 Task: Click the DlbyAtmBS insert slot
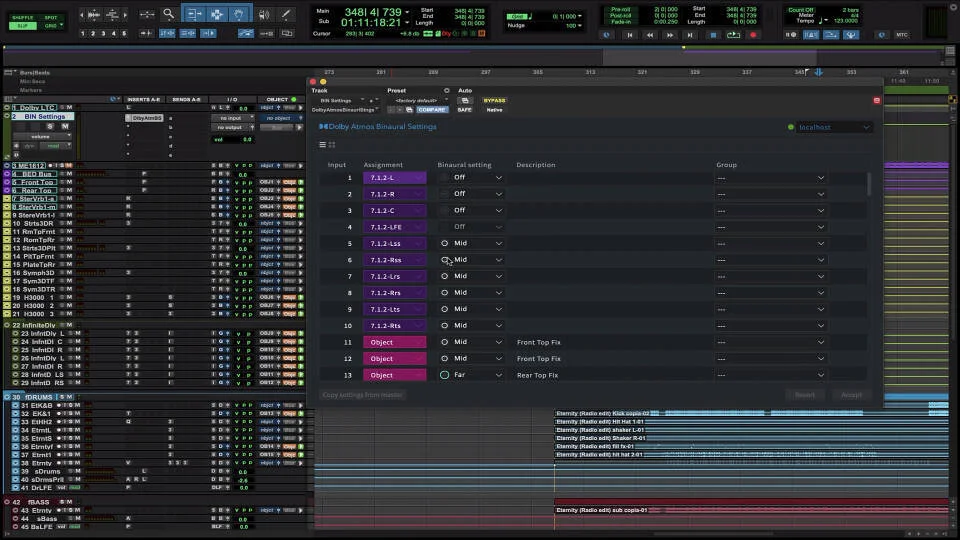pyautogui.click(x=144, y=118)
